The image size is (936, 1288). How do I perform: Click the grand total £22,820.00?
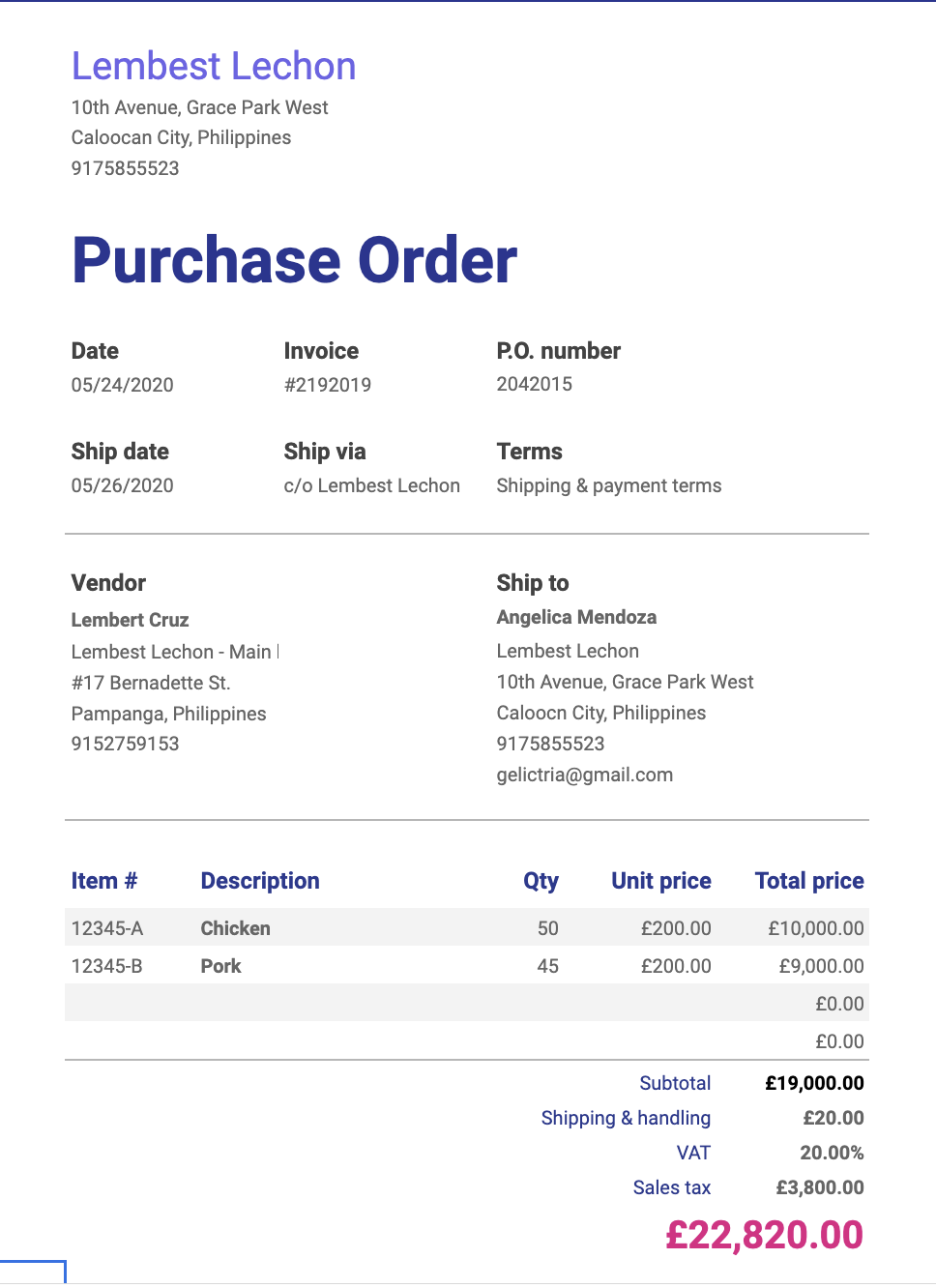(x=764, y=1235)
